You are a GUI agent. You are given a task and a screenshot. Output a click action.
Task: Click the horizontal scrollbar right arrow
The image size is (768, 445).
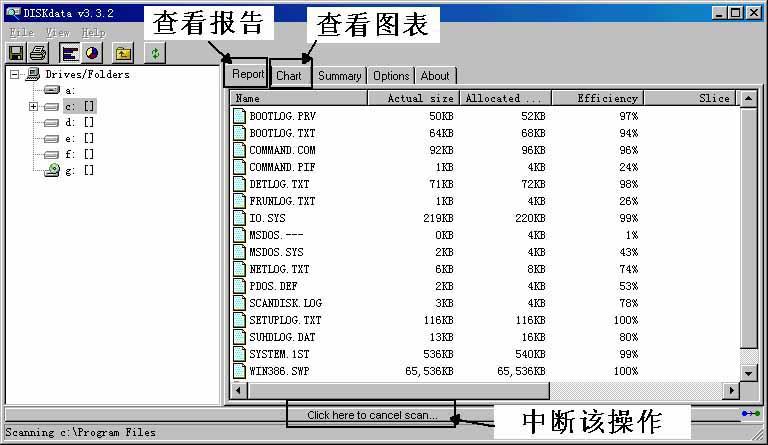point(732,390)
